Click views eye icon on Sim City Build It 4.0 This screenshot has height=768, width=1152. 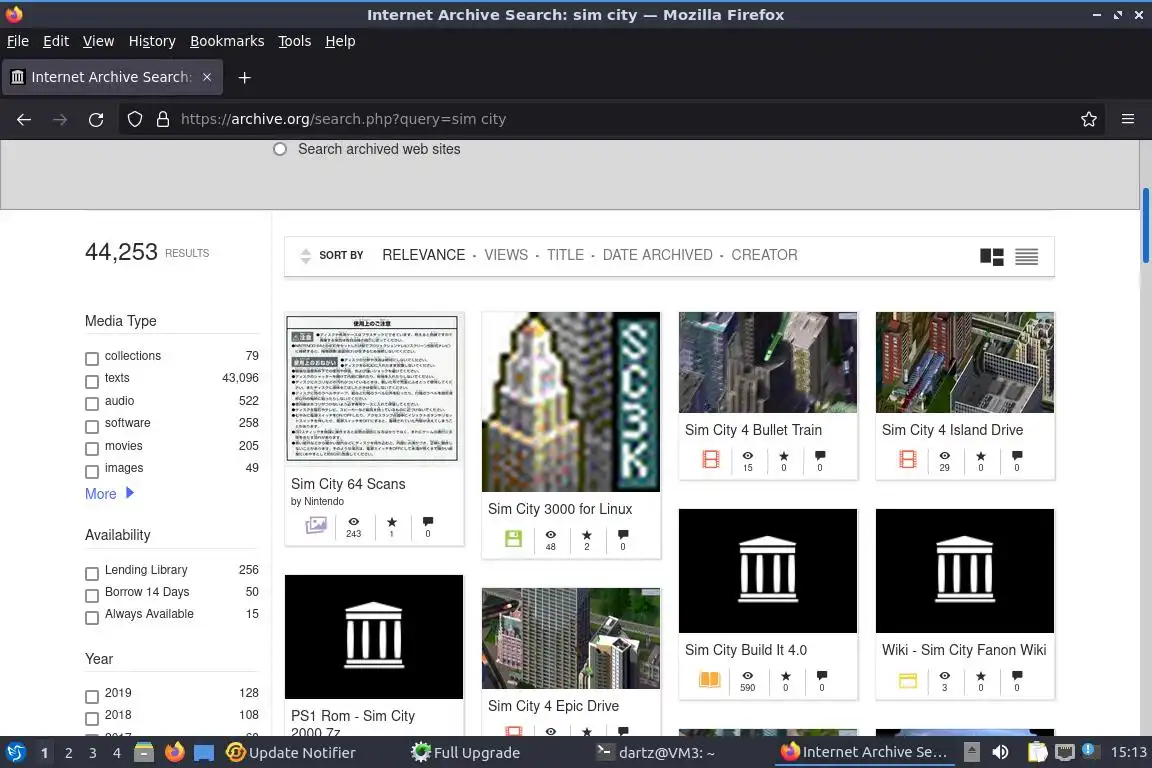click(x=748, y=675)
